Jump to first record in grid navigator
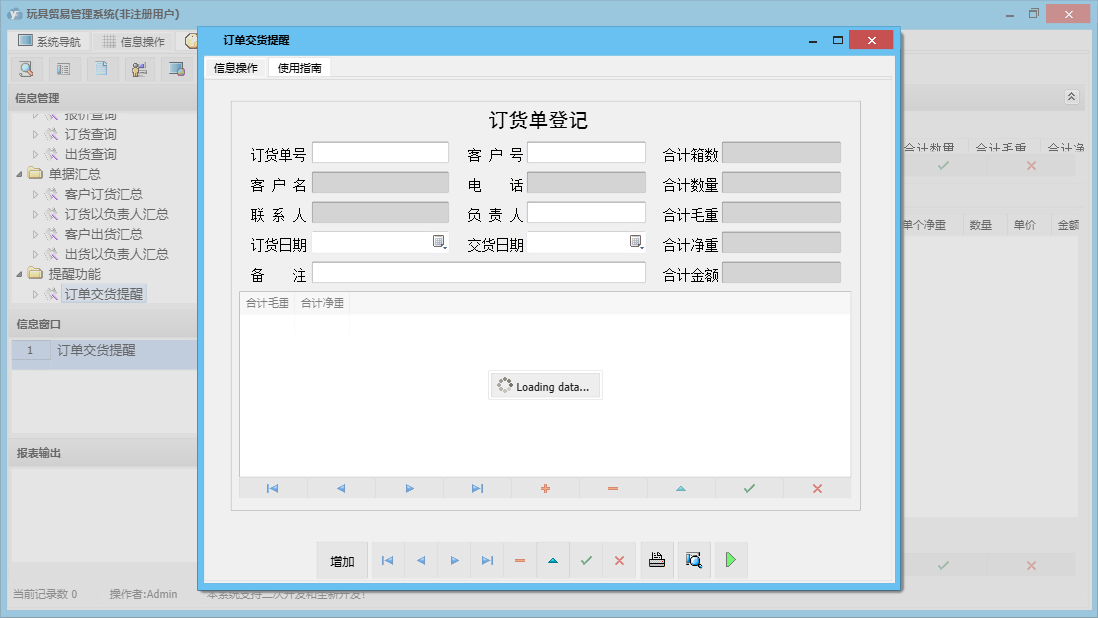Image resolution: width=1098 pixels, height=618 pixels. tap(273, 488)
